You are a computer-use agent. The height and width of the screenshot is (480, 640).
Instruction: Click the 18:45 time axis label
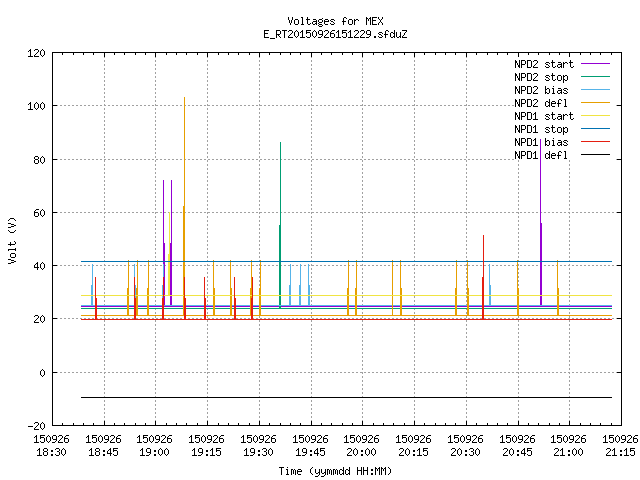(103, 452)
